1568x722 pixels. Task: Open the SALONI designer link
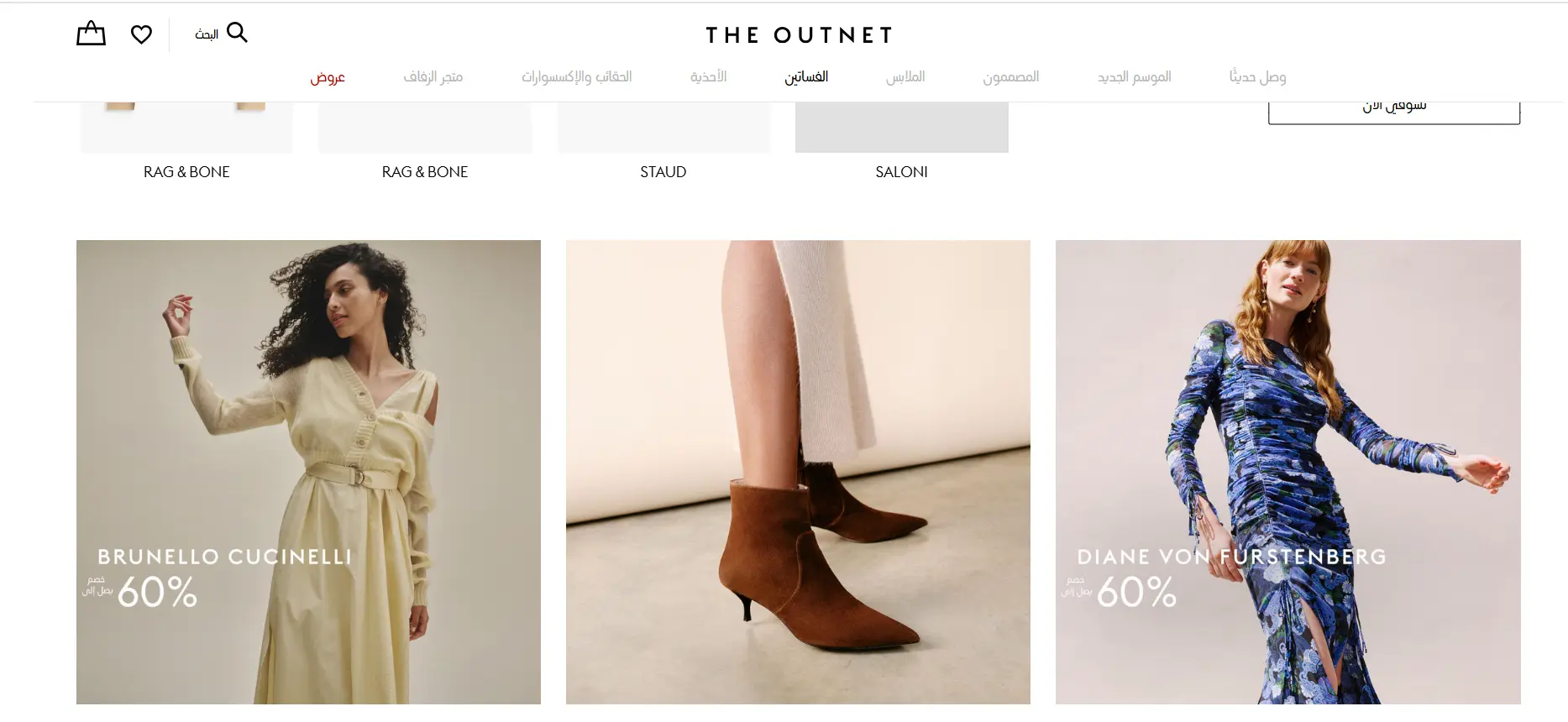point(901,172)
